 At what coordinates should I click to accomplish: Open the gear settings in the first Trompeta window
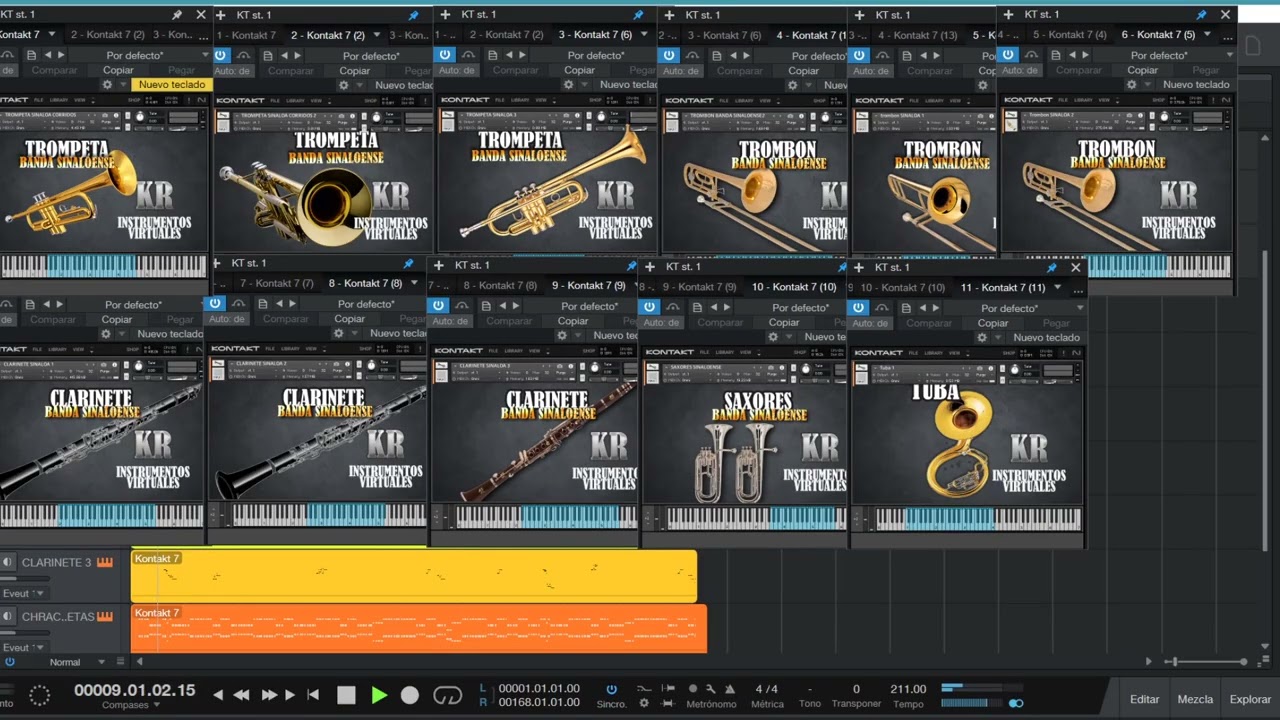coord(107,85)
